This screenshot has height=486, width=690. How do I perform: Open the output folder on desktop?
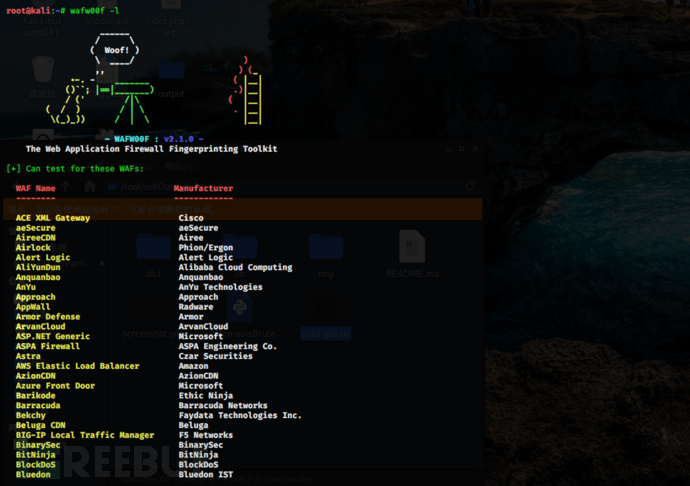pyautogui.click(x=171, y=71)
